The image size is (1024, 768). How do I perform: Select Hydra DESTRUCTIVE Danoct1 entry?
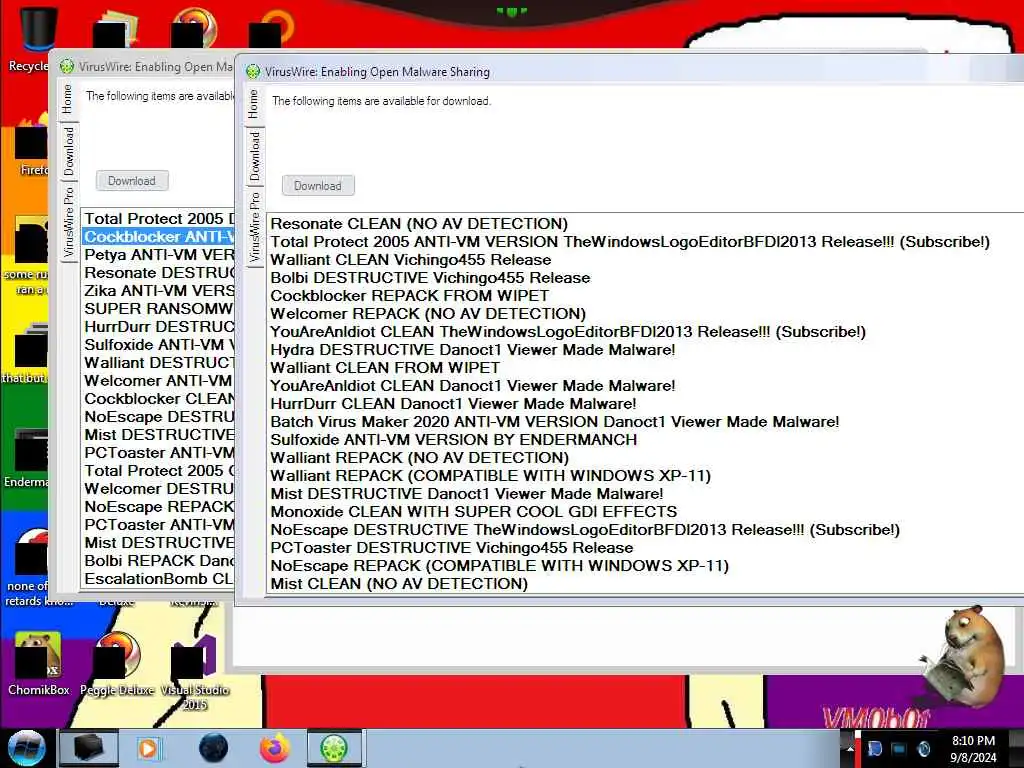(473, 349)
